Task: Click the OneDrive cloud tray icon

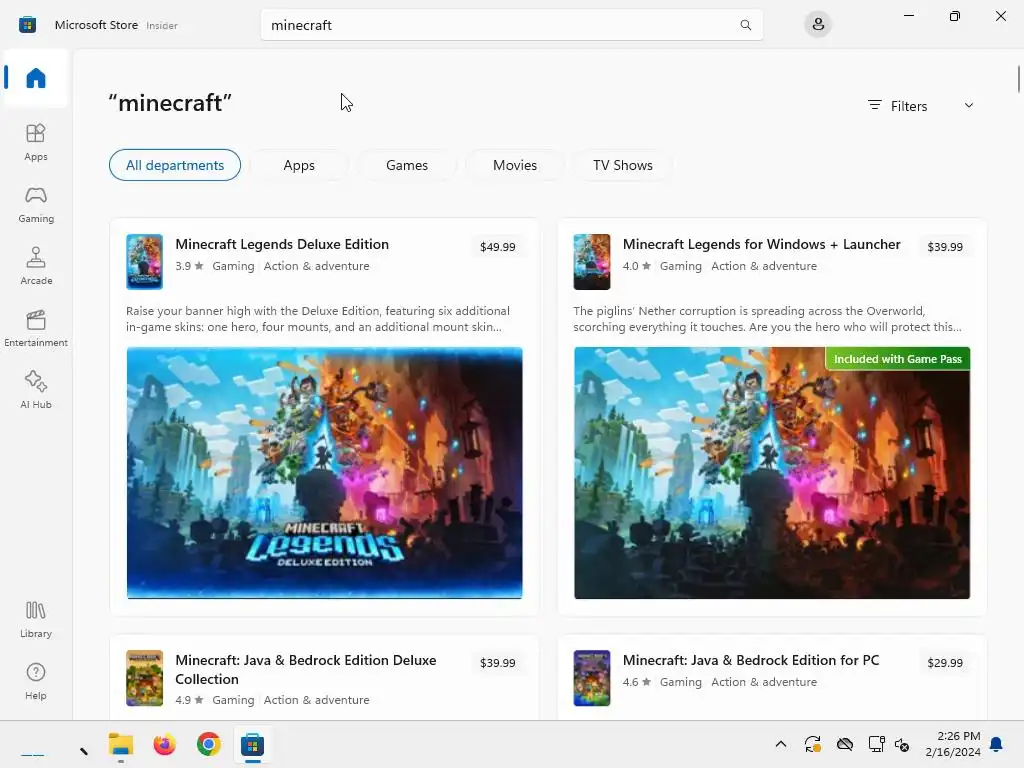Action: [844, 744]
